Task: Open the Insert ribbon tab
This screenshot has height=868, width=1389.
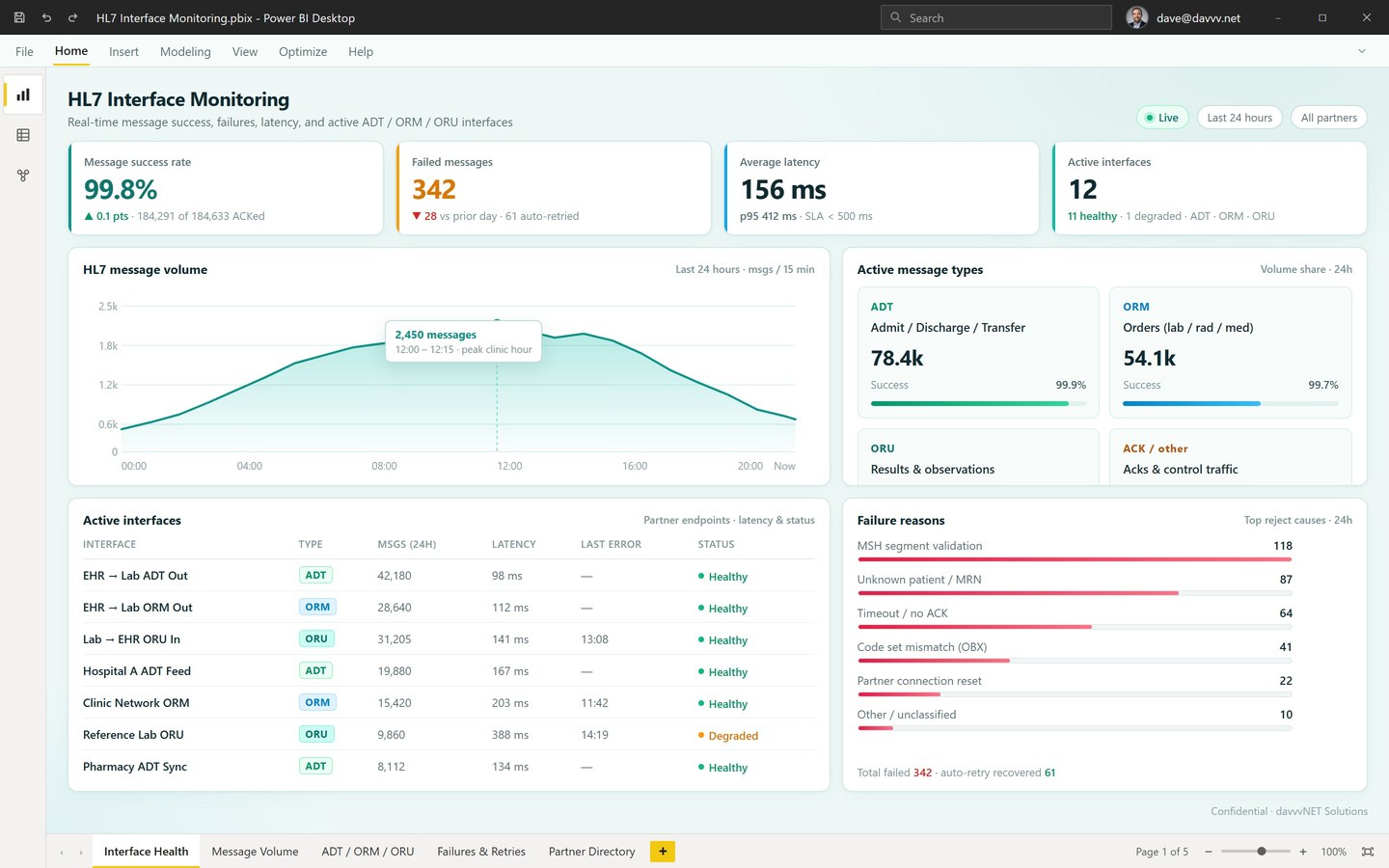Action: point(123,52)
